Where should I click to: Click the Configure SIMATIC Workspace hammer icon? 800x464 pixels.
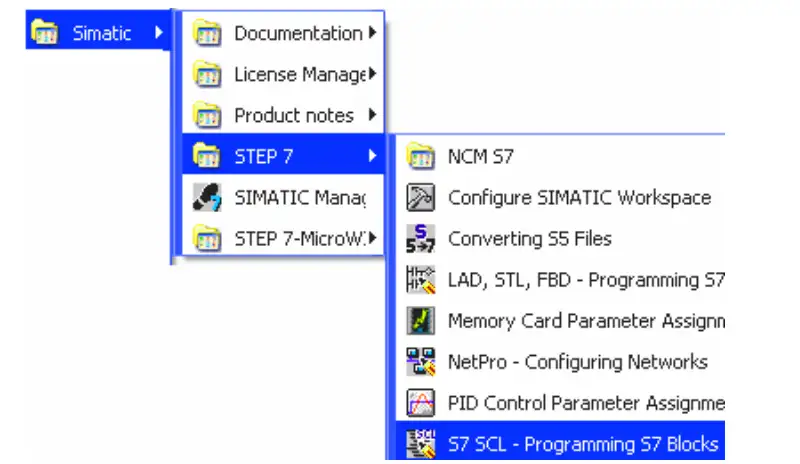click(x=420, y=197)
